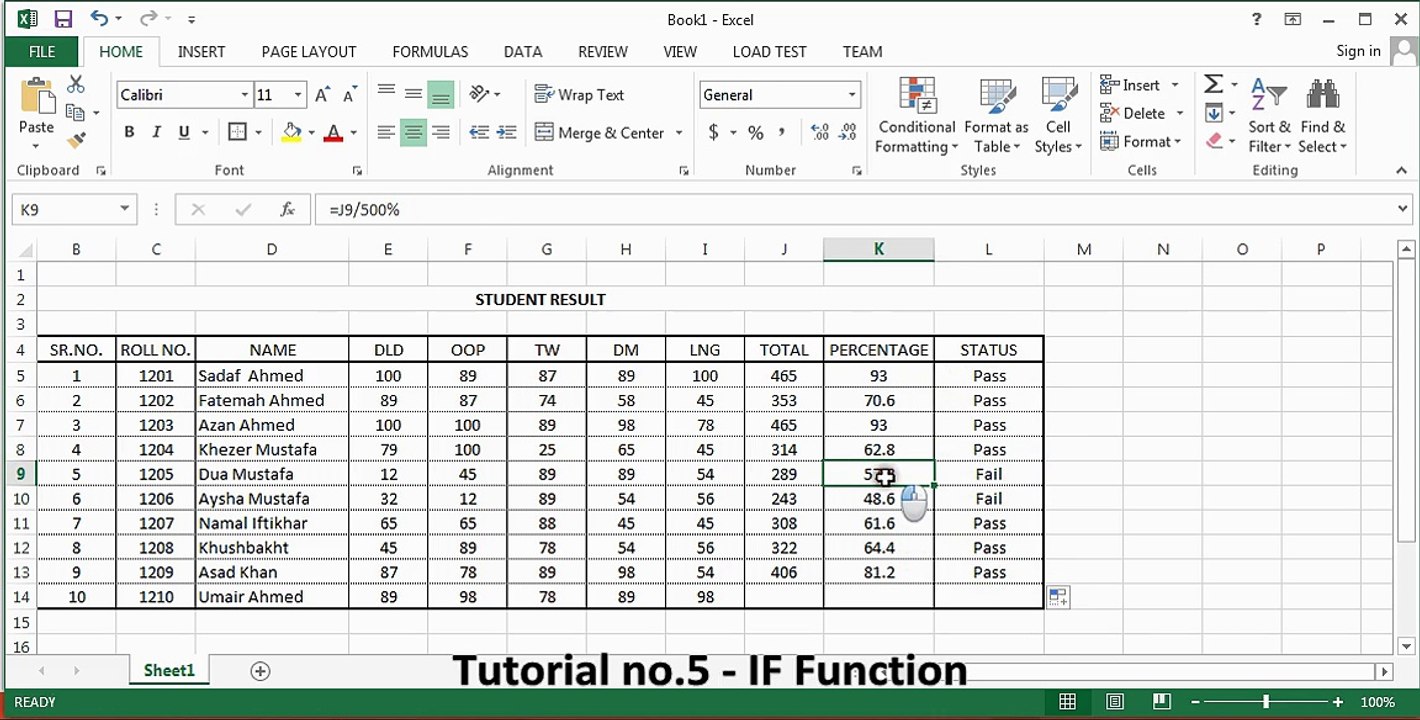1420x720 pixels.
Task: Open the Insert Function fx button
Action: (288, 209)
